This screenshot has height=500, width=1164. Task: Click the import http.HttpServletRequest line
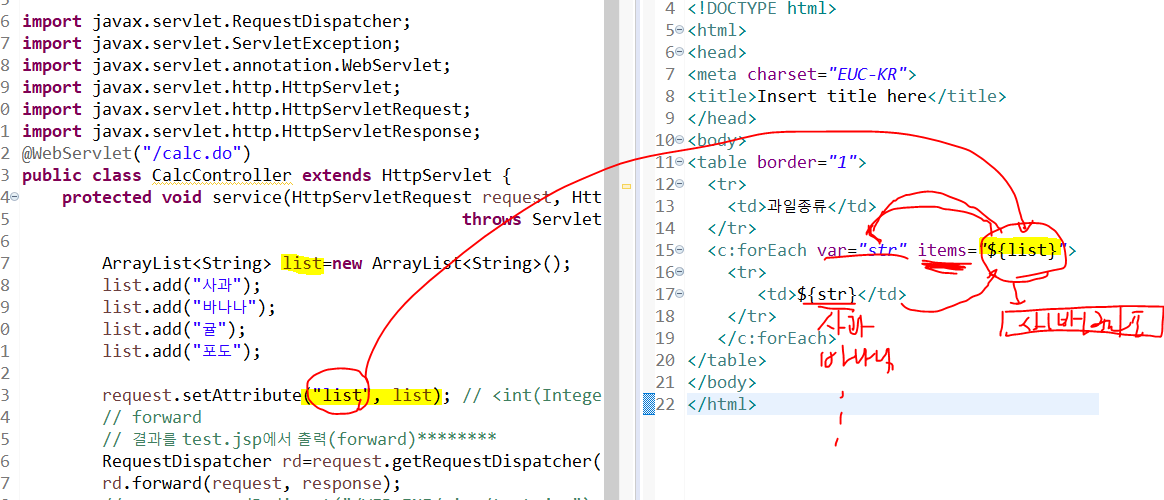point(247,111)
